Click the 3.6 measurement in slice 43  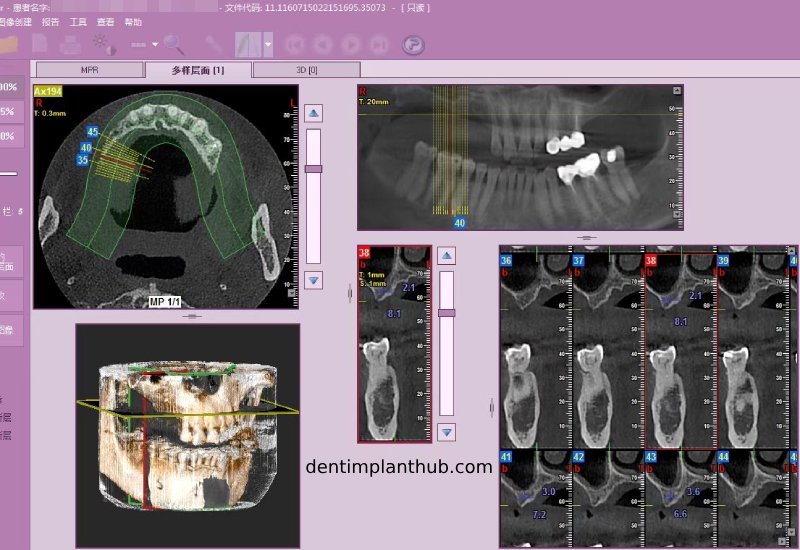coord(693,492)
